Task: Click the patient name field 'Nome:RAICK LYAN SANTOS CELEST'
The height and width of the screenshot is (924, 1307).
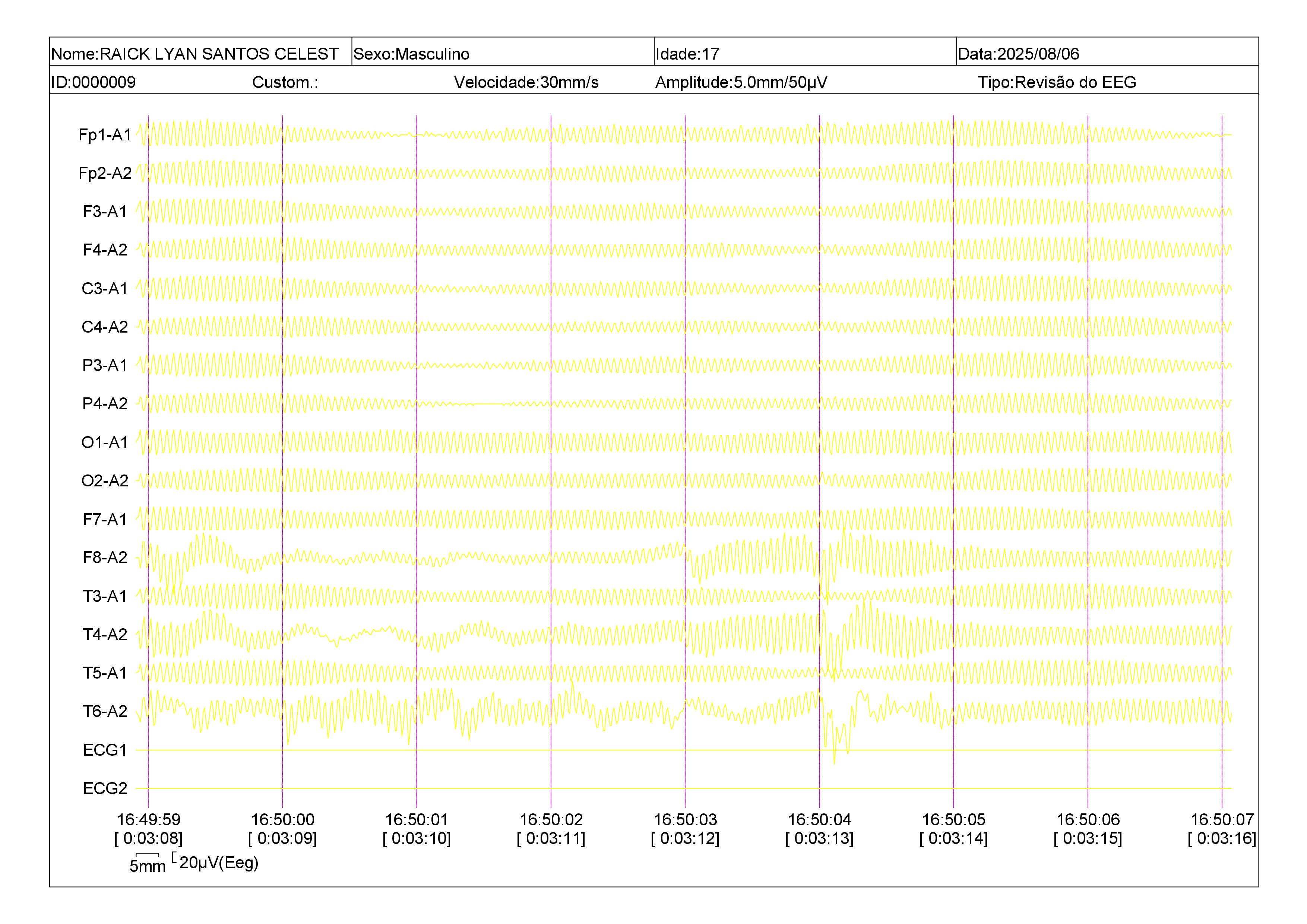Action: coord(195,54)
